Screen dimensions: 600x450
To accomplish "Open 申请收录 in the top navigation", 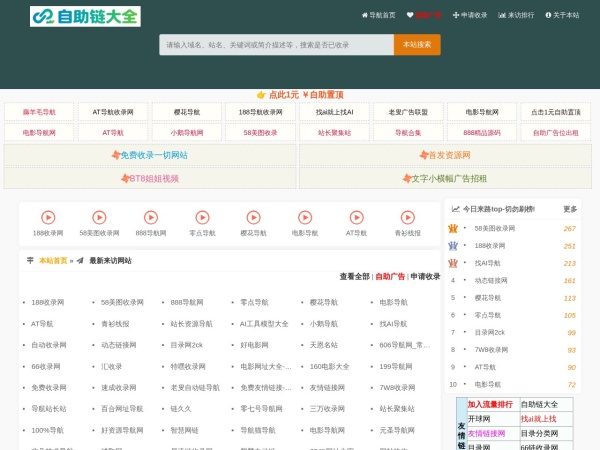I will 470,15.
